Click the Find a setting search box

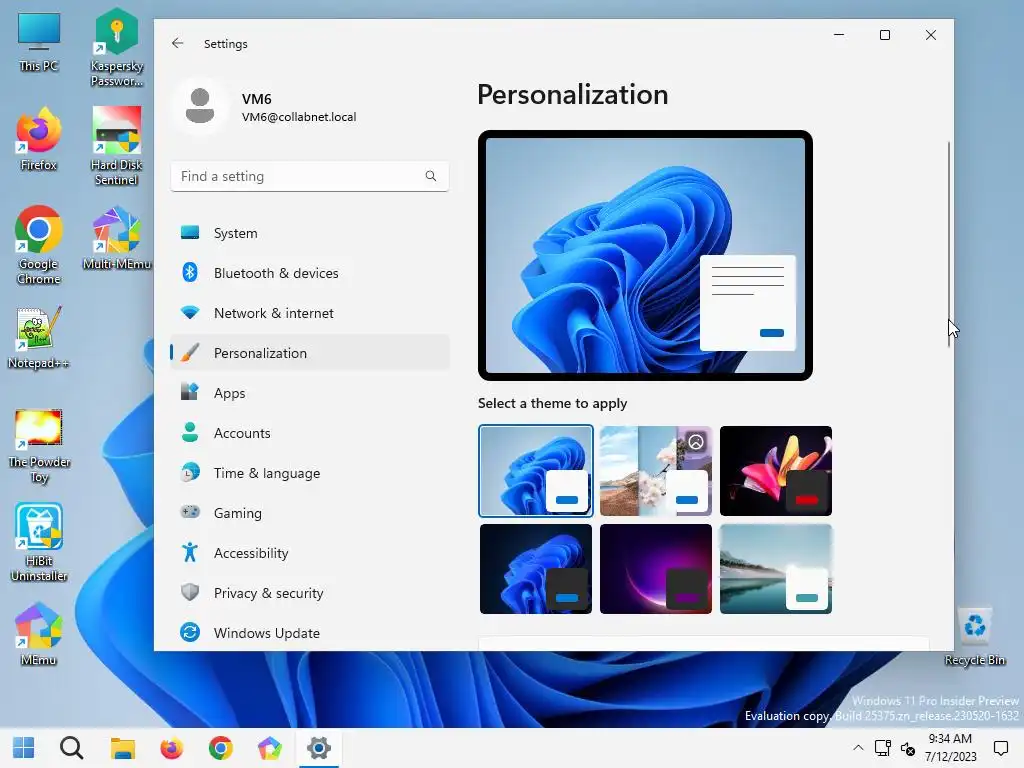310,176
